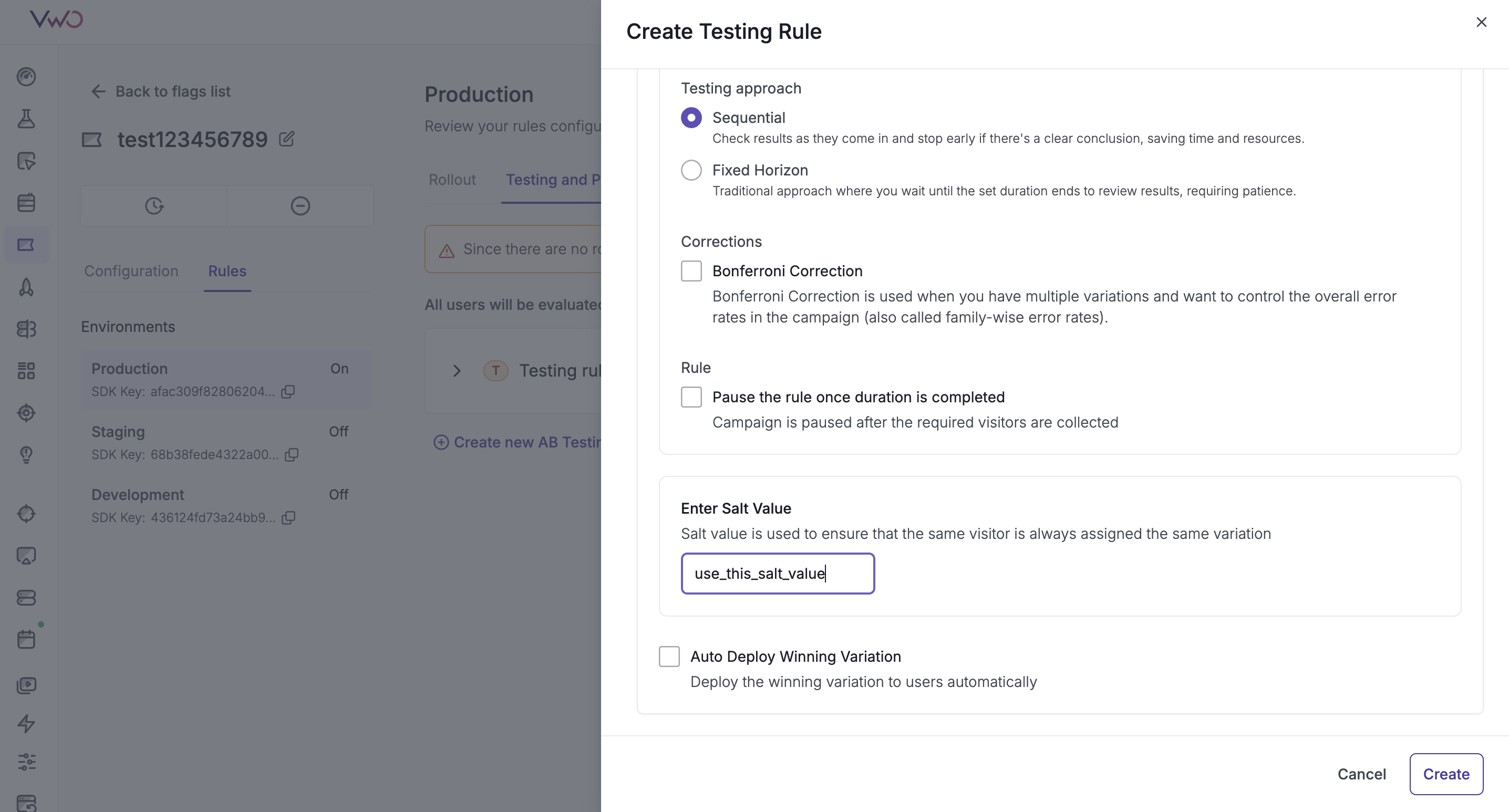Close the Create Testing Rule panel
1509x812 pixels.
tap(1482, 22)
